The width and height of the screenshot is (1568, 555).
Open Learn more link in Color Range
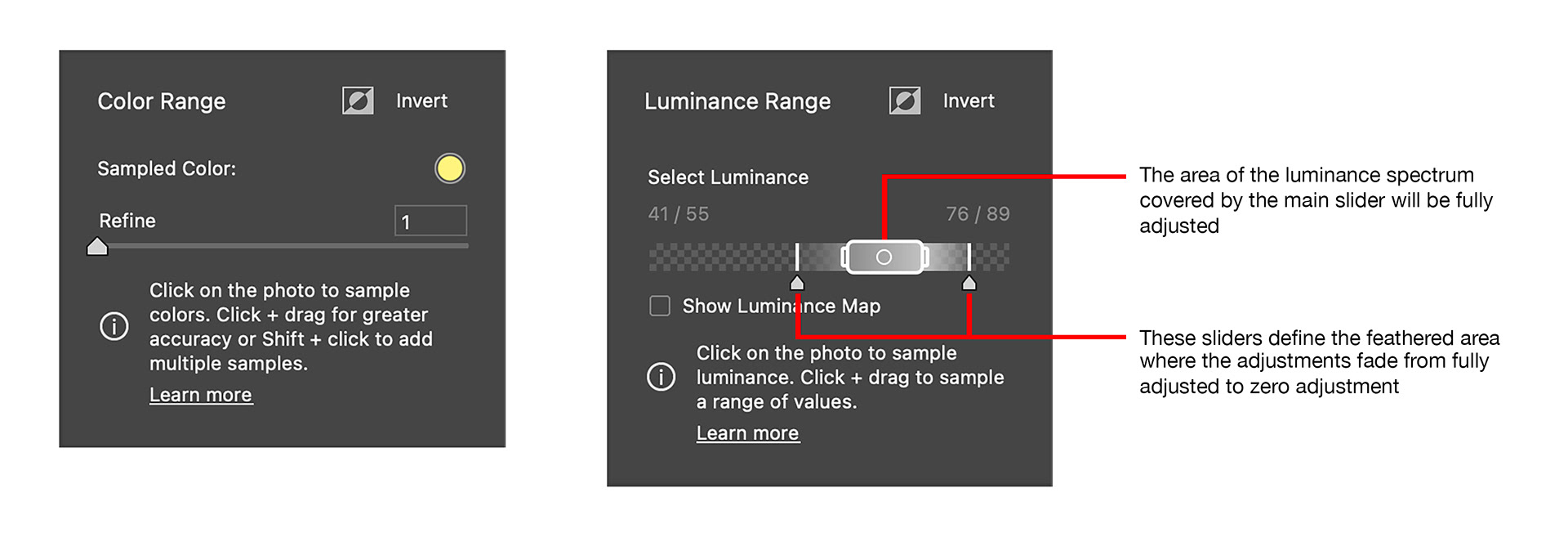pyautogui.click(x=201, y=395)
